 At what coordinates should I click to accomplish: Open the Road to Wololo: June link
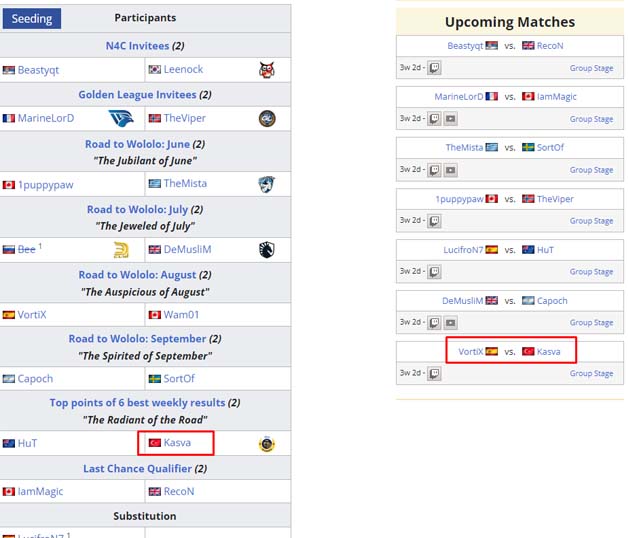click(x=137, y=144)
